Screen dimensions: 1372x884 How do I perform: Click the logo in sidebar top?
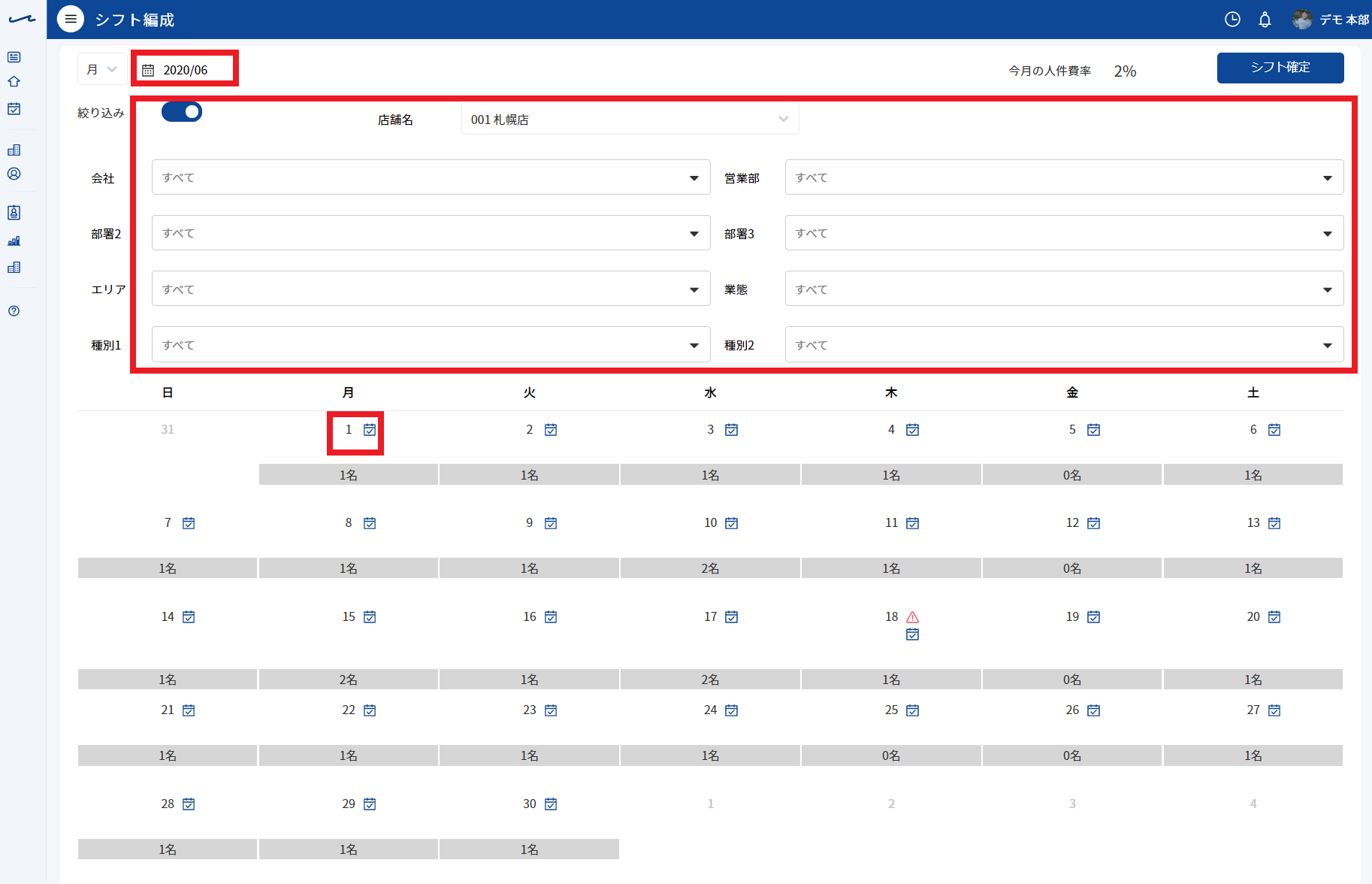click(x=22, y=20)
